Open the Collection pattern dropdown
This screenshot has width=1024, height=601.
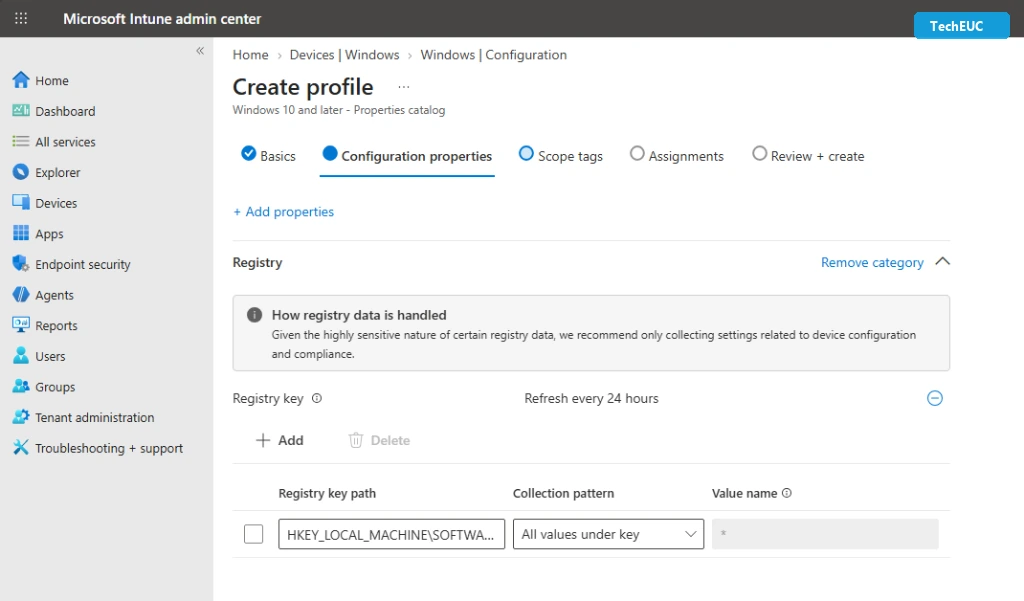(x=608, y=534)
